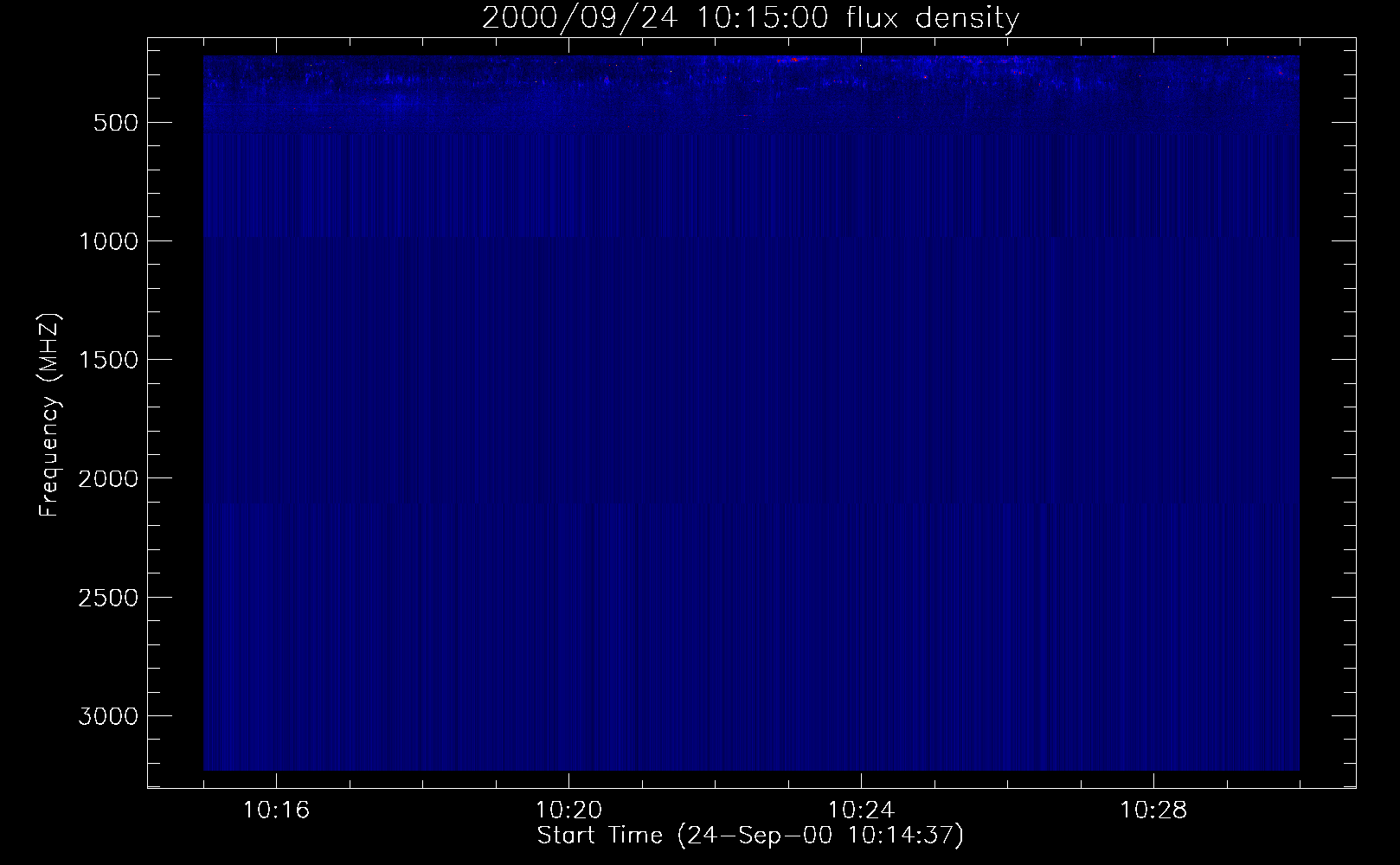
Task: Click the 500 frequency tick label
Action: tap(118, 123)
